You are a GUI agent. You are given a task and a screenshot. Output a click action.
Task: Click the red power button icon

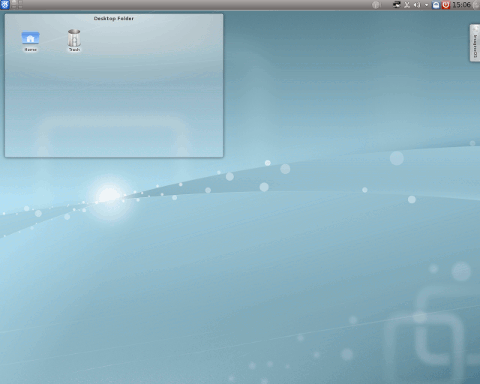coord(446,5)
